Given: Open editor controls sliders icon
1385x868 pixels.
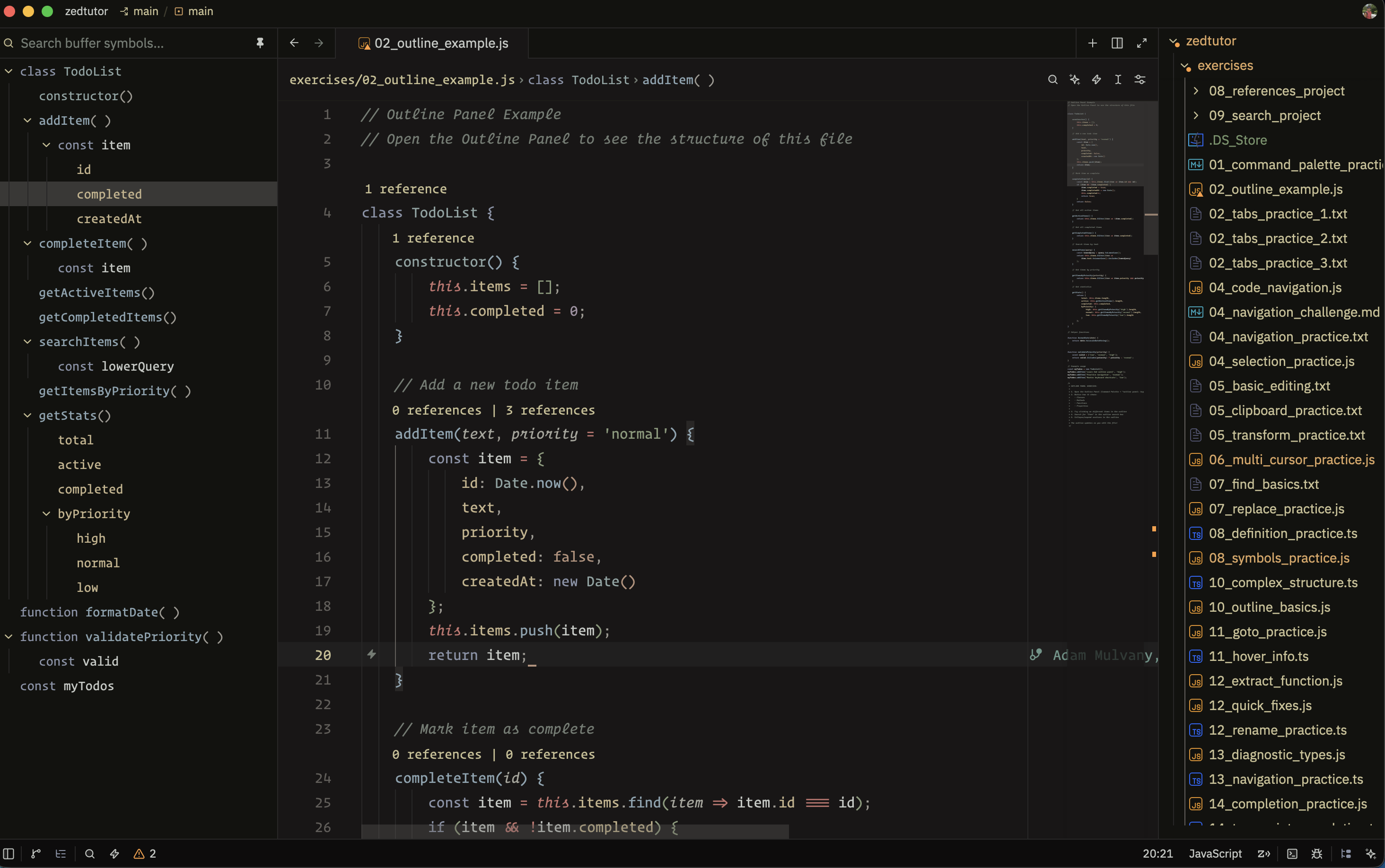Looking at the screenshot, I should coord(1140,80).
